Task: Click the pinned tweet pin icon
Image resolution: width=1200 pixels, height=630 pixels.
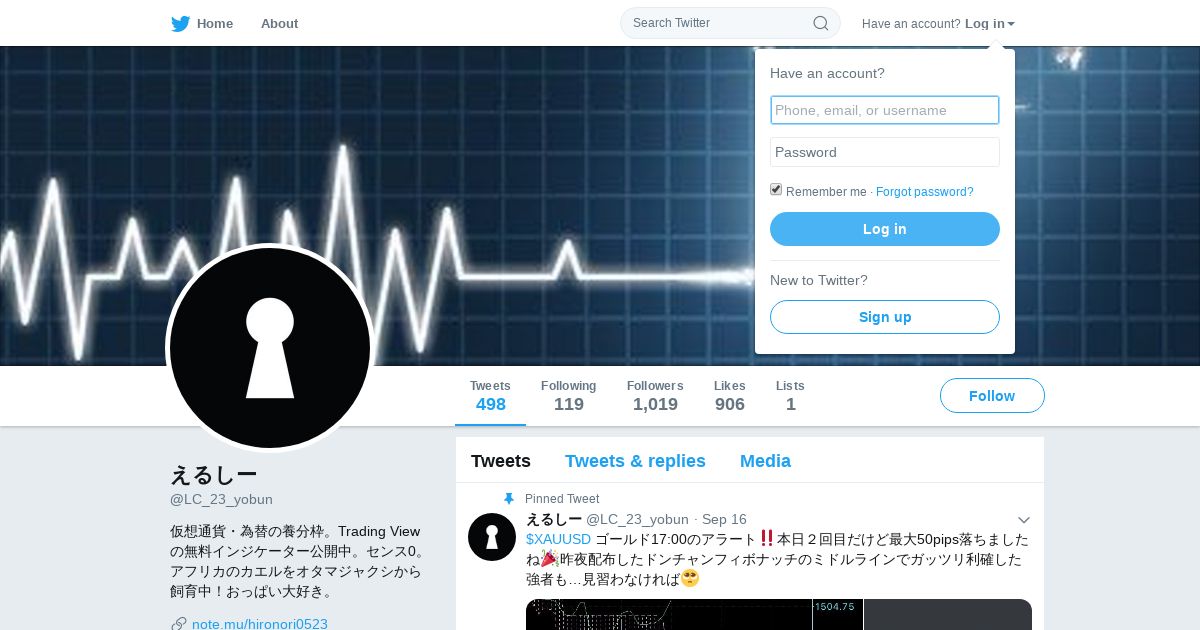Action: point(509,498)
